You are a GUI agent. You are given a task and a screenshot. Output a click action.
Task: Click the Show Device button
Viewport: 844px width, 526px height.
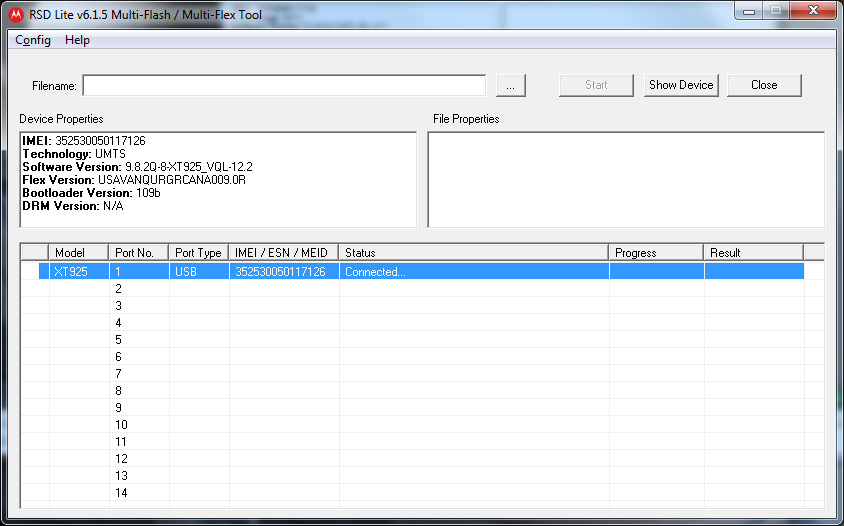click(681, 85)
